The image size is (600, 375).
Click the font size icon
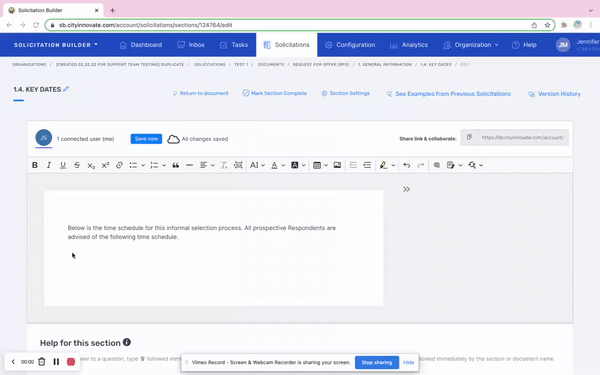[x=254, y=165]
